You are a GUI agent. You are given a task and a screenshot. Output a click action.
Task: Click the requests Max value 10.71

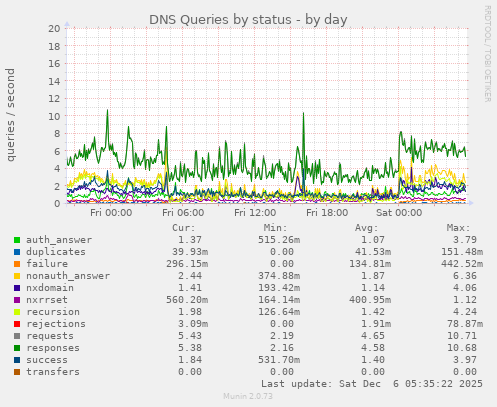tap(462, 336)
